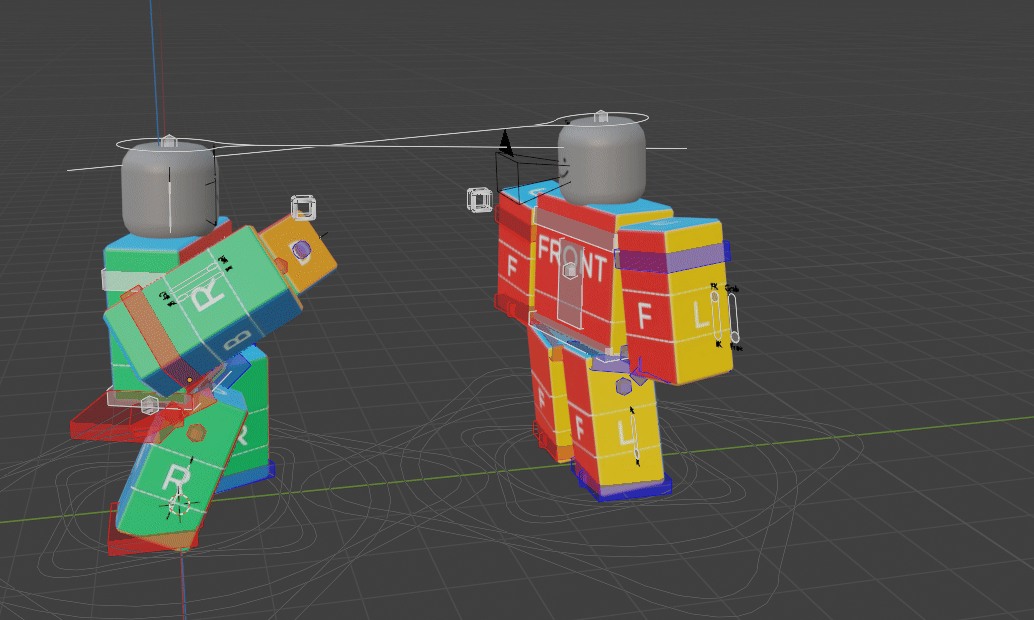The height and width of the screenshot is (620, 1034).
Task: Select the gray head of the left character
Action: pos(169,190)
